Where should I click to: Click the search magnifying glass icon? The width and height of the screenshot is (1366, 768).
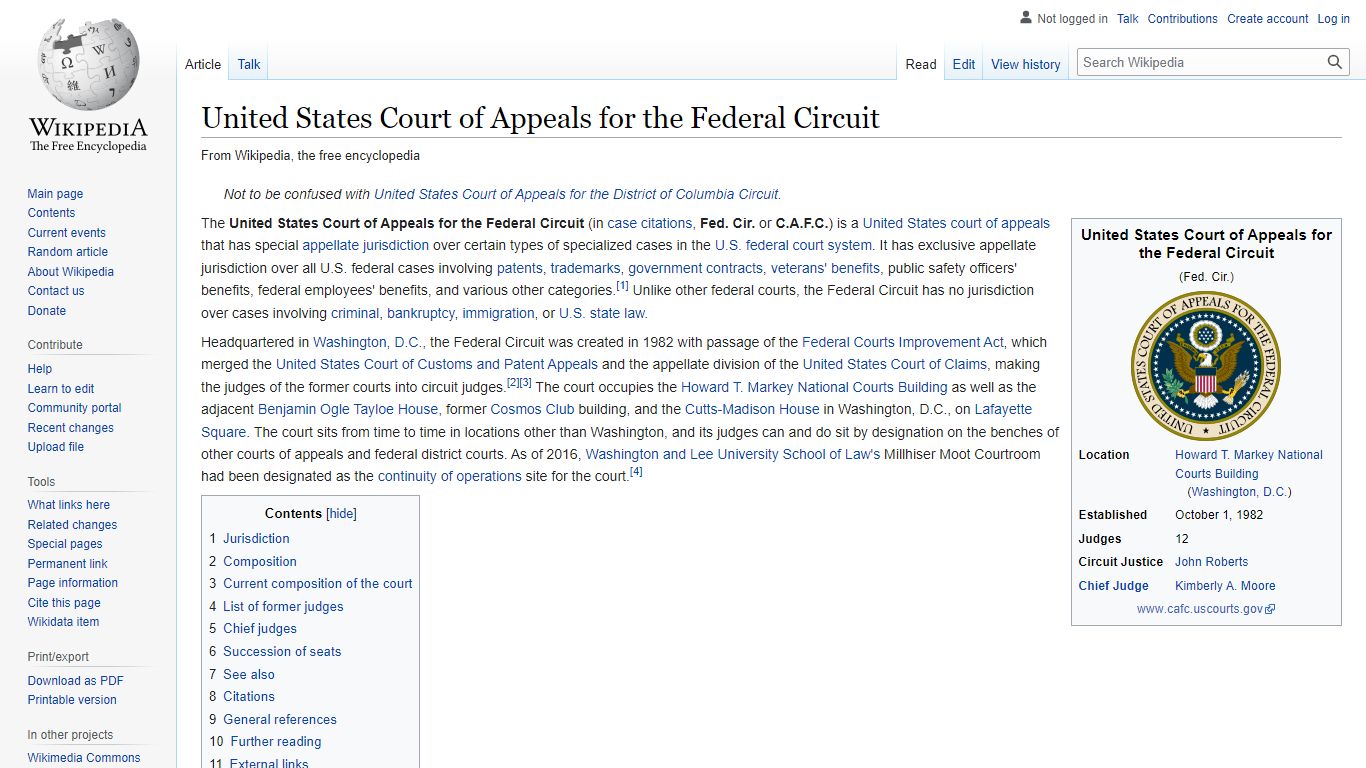coord(1335,62)
